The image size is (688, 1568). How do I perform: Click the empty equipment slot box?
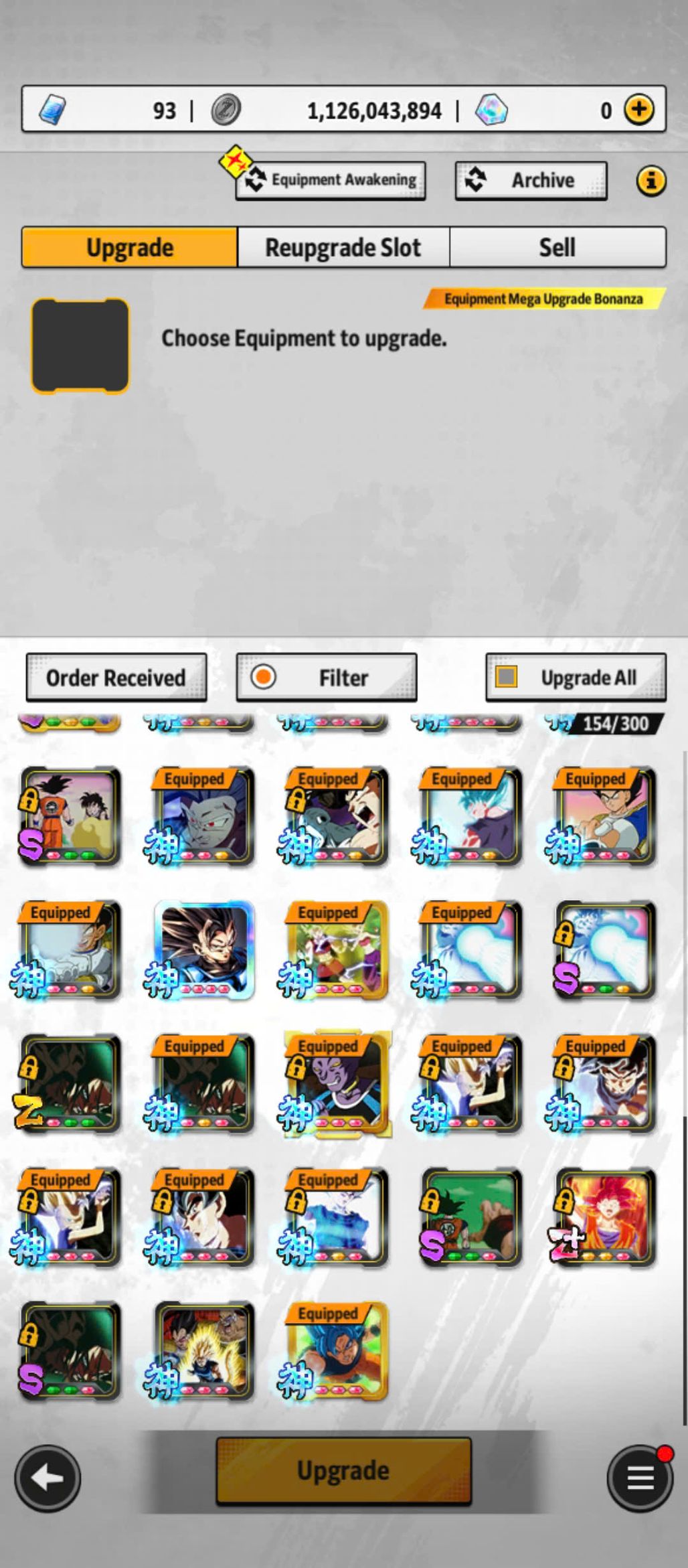click(80, 345)
